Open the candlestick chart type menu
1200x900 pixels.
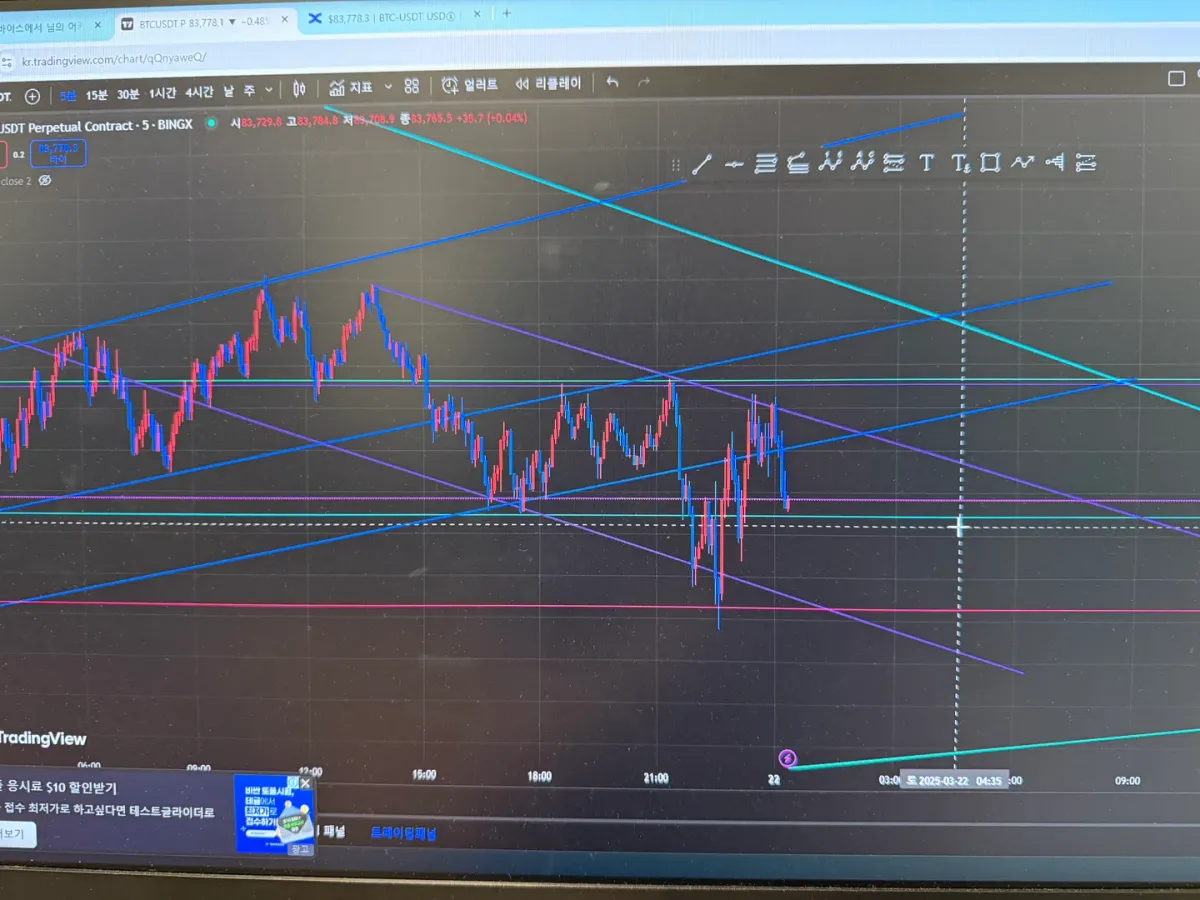point(299,88)
